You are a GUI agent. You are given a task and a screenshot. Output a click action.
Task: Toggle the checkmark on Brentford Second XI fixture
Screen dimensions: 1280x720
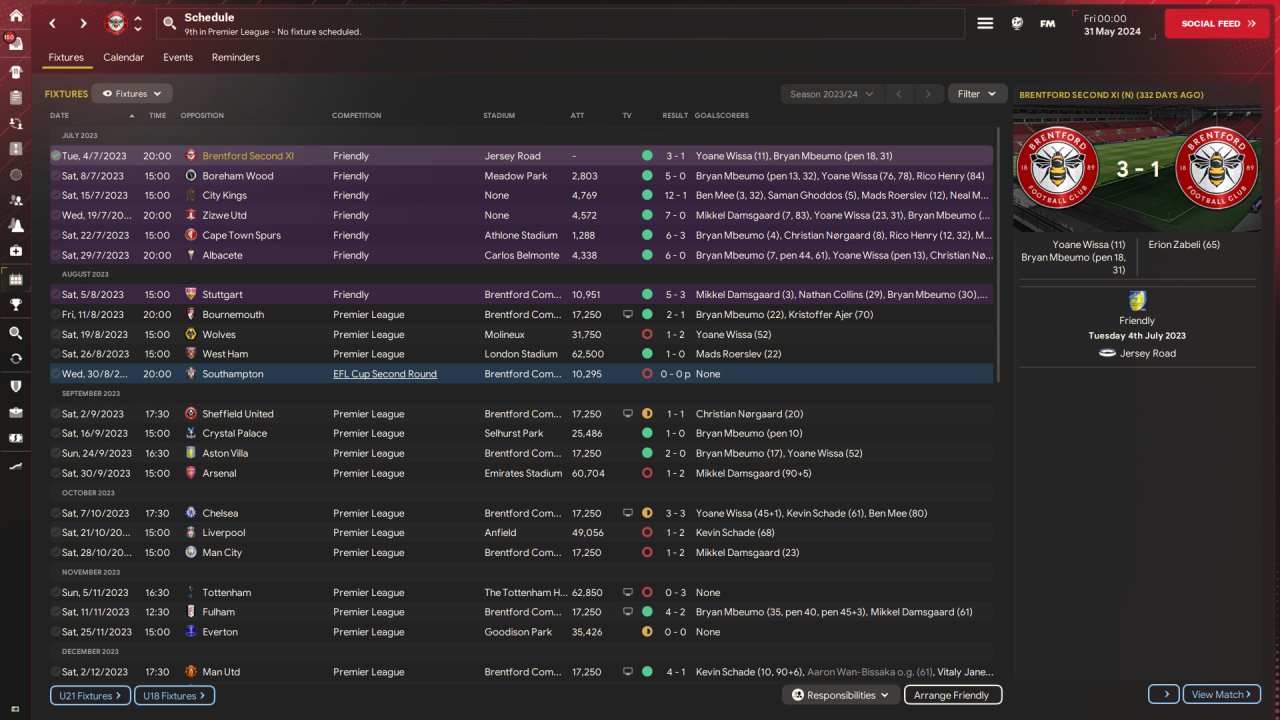tap(56, 156)
